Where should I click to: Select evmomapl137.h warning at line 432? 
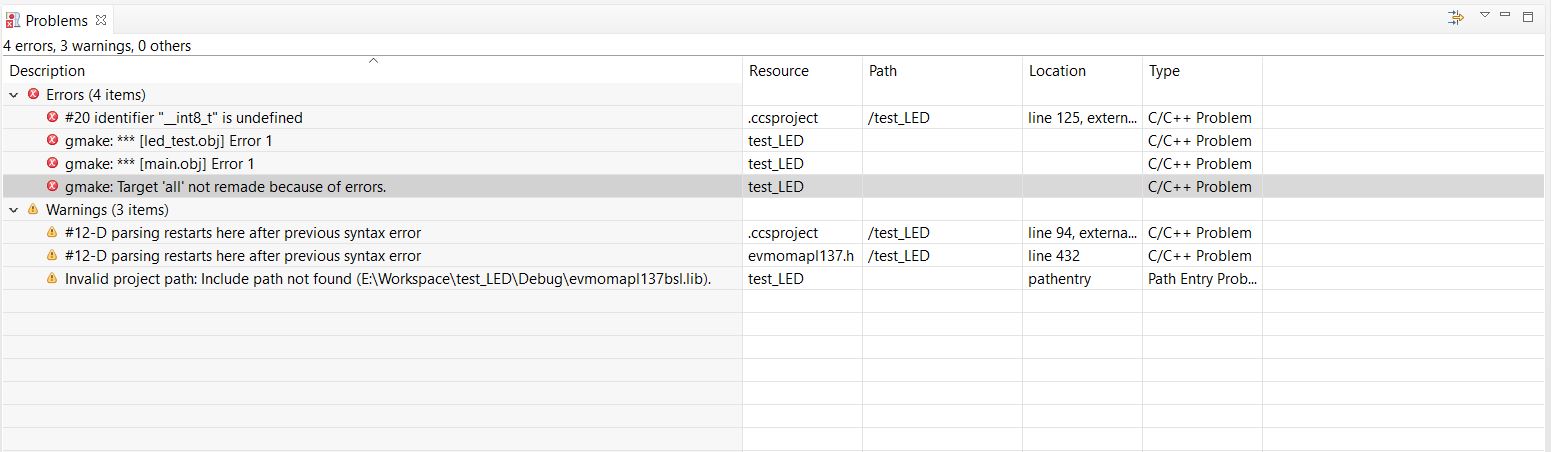pos(775,255)
